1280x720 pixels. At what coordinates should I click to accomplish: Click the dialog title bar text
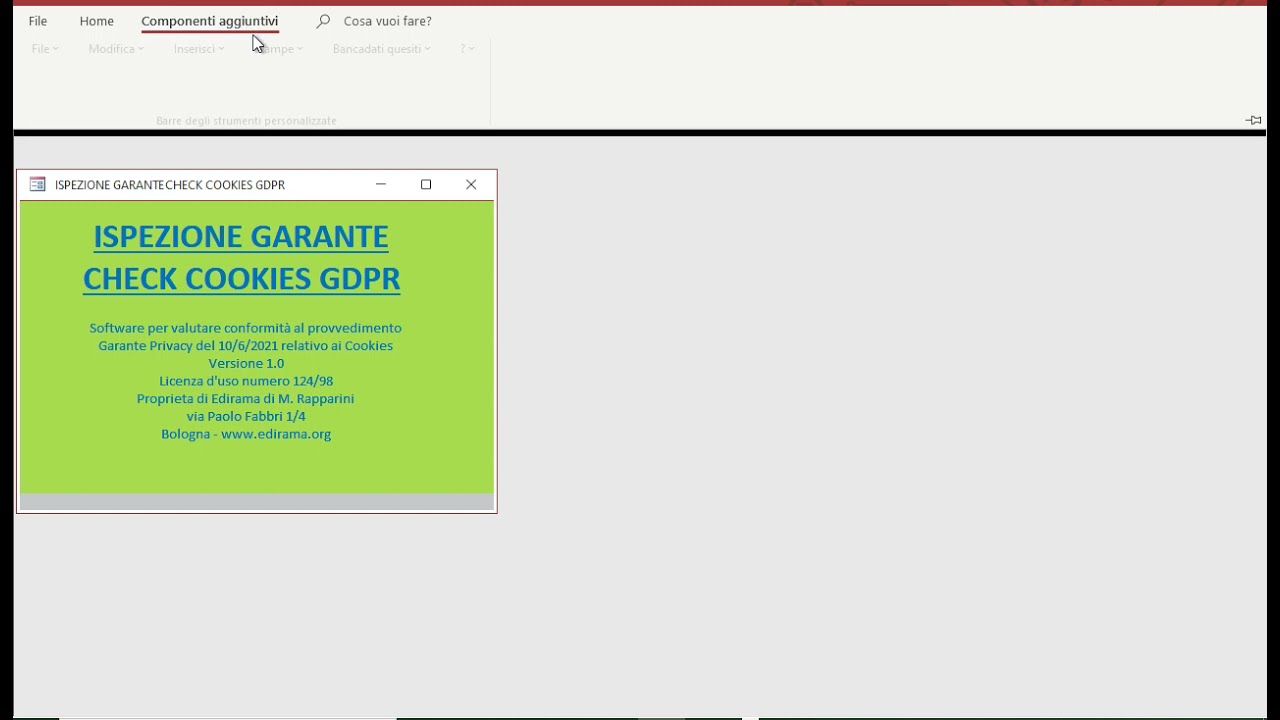[170, 185]
